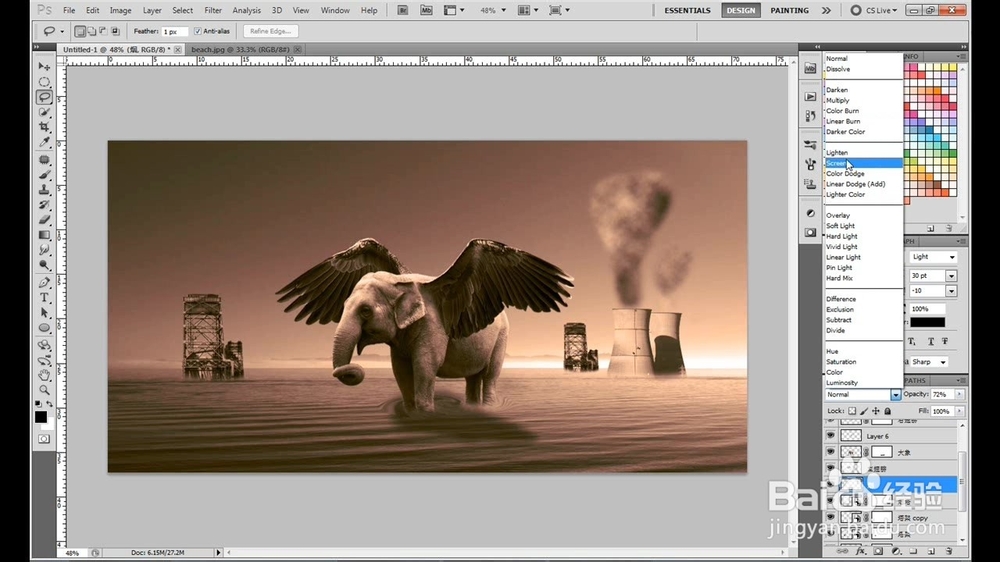Choose Screen blend mode
Viewport: 1000px width, 562px height.
pyautogui.click(x=864, y=163)
